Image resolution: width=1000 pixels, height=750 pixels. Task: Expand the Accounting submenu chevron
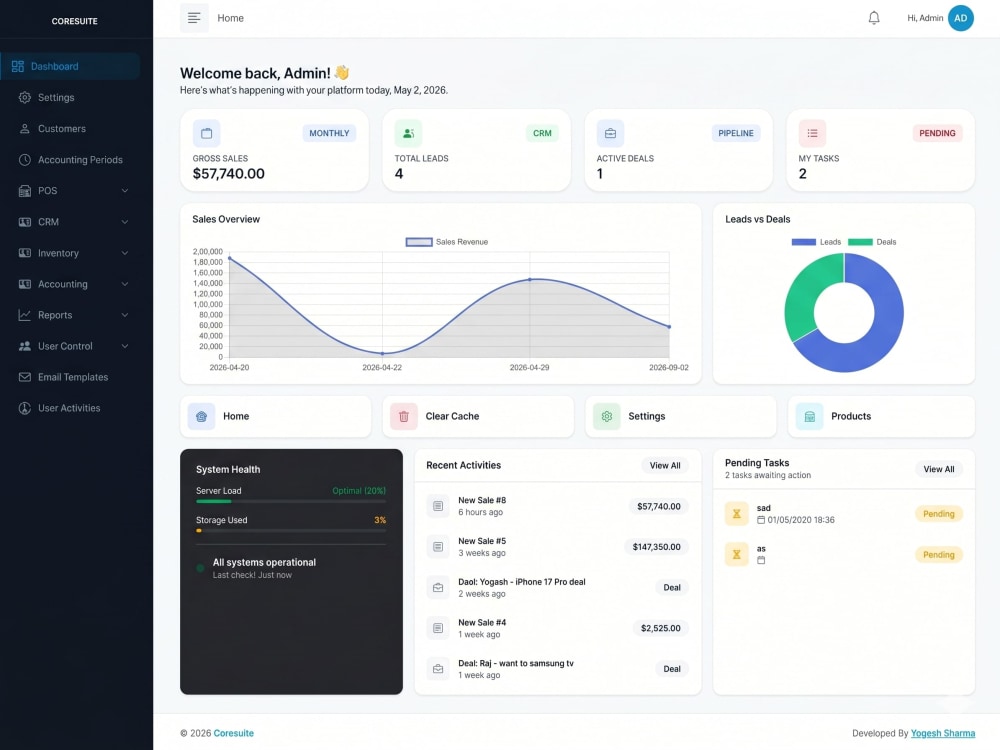pos(125,284)
